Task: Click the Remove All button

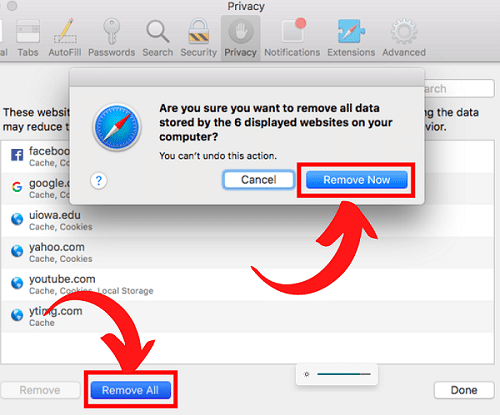Action: [x=130, y=390]
